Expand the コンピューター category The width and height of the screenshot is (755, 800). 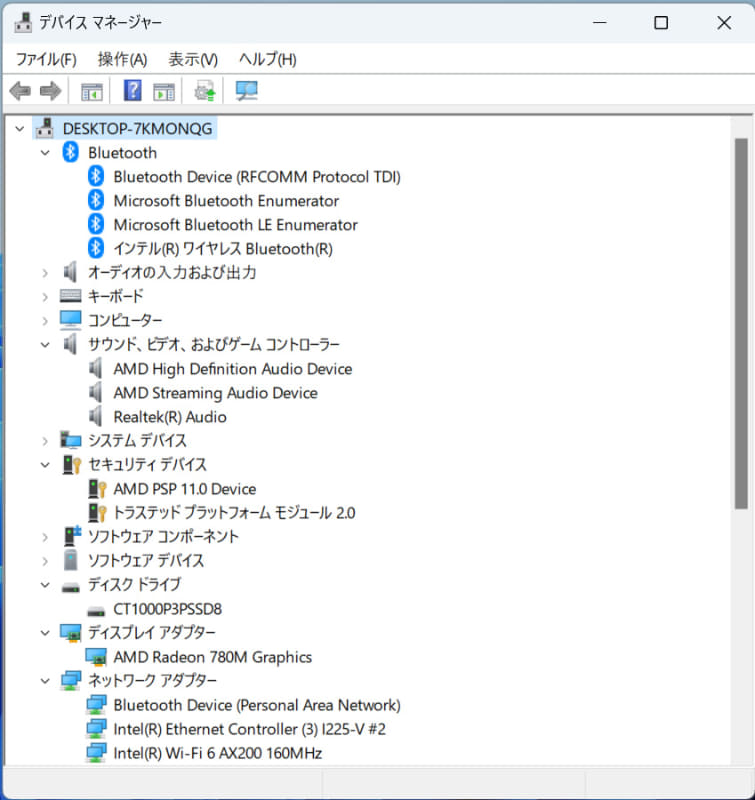tap(45, 321)
